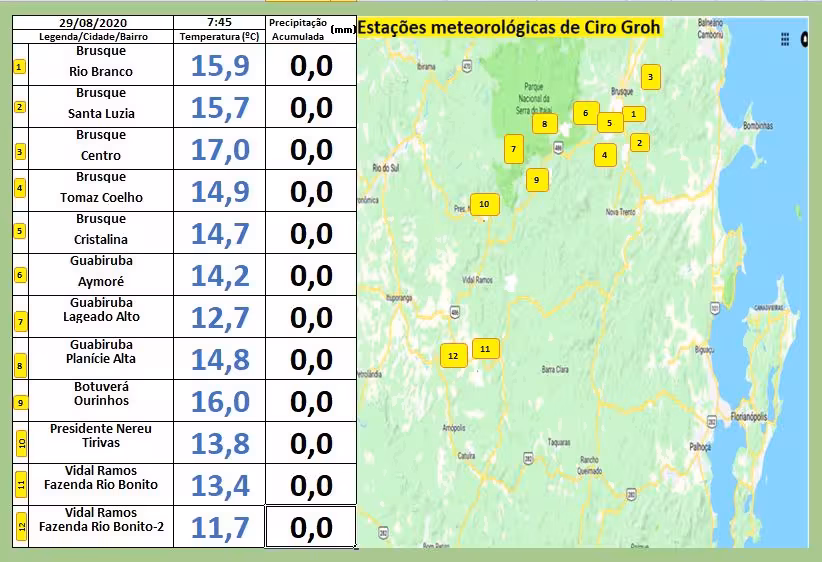The image size is (822, 562).
Task: Select map marker 11 on the map
Action: tap(485, 348)
